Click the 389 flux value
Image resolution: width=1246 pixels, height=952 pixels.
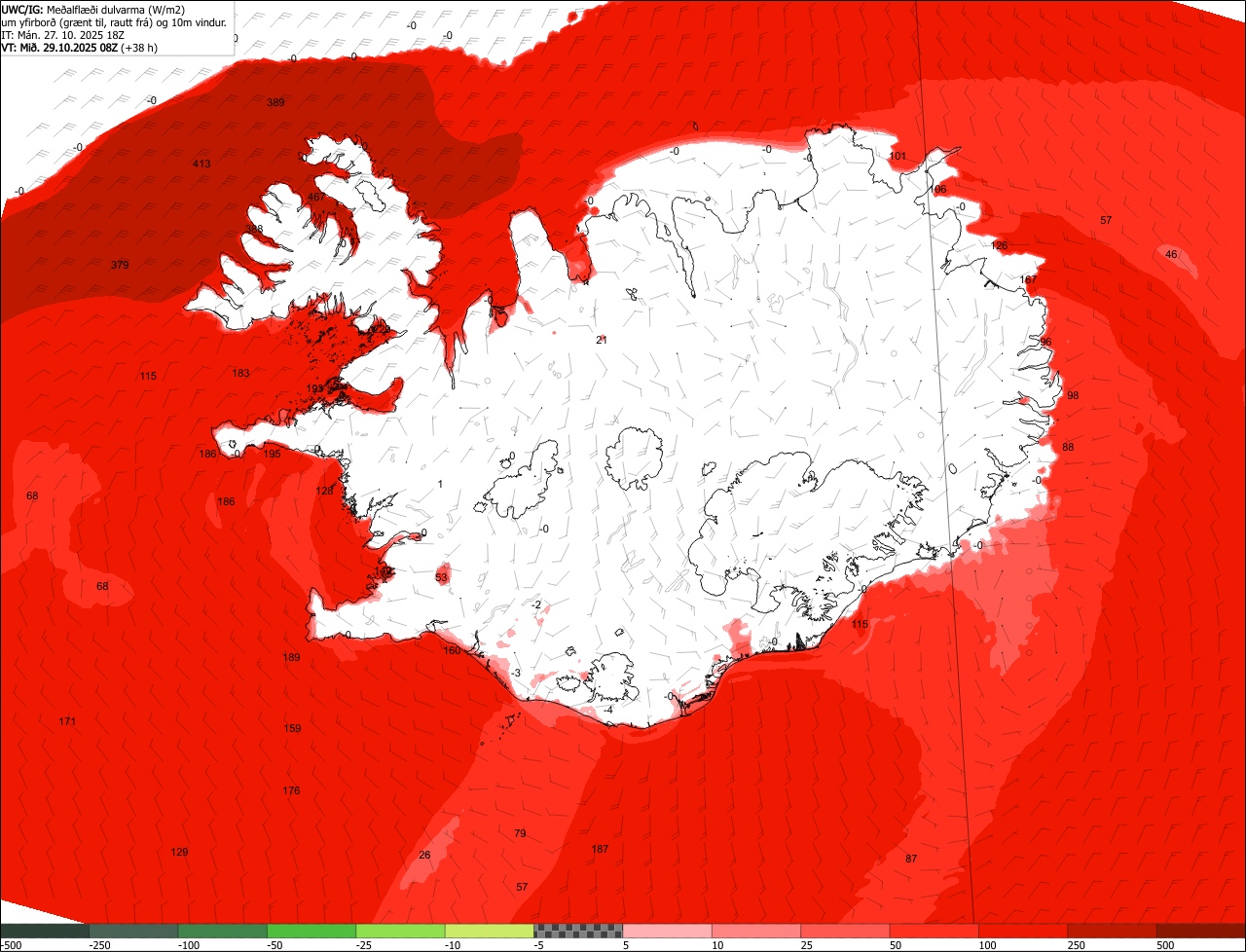(275, 102)
